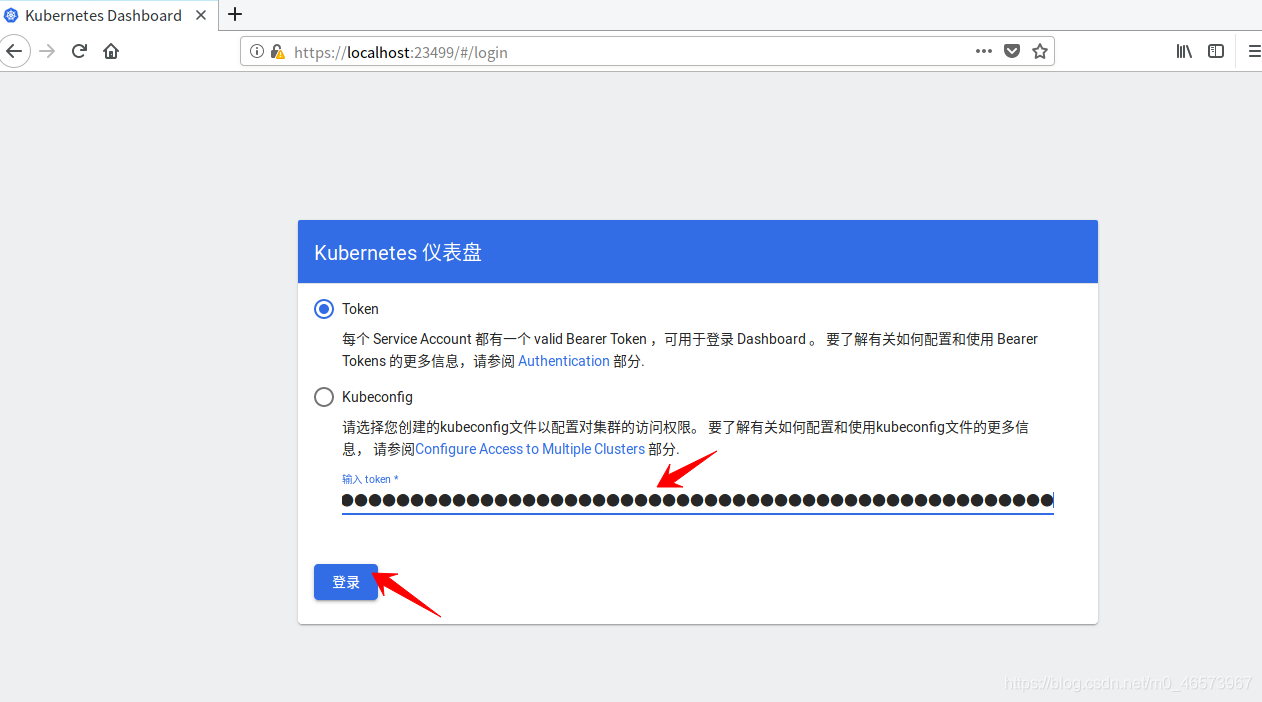Click the browser Forward arrow button
This screenshot has width=1262, height=702.
(47, 51)
